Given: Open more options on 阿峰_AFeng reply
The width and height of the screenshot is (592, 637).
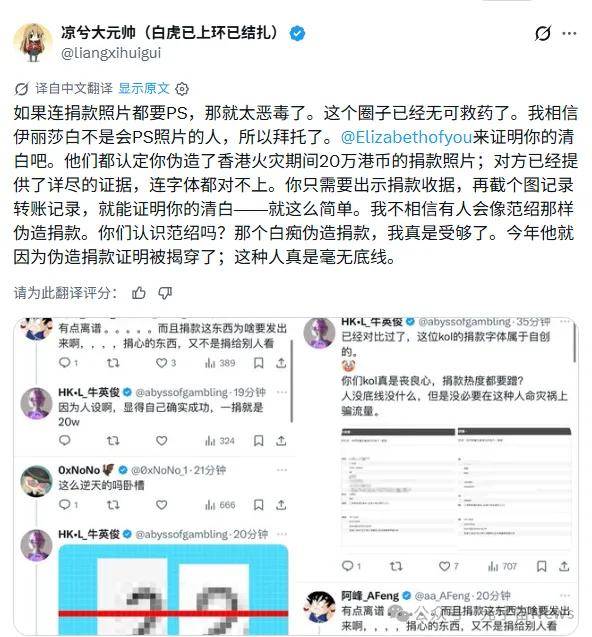Looking at the screenshot, I should coord(565,596).
